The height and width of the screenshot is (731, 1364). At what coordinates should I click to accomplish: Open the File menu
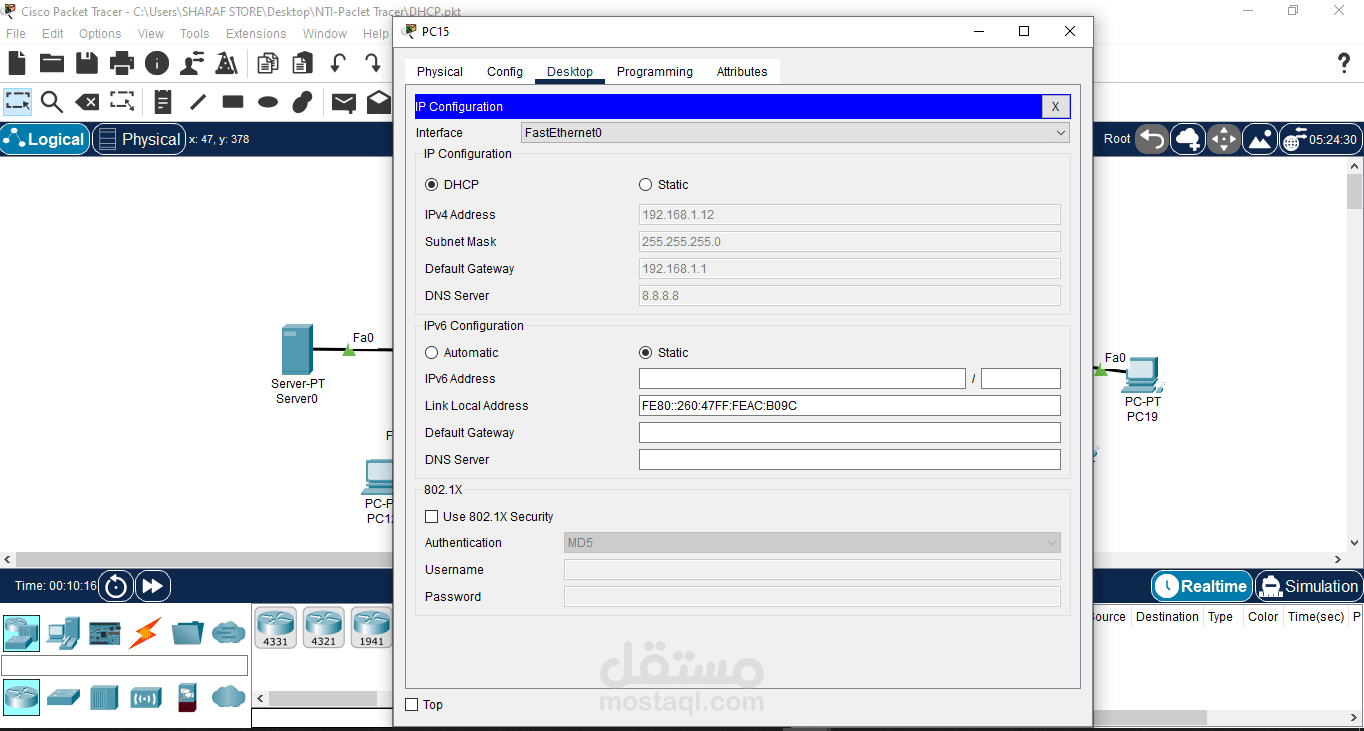click(x=16, y=34)
